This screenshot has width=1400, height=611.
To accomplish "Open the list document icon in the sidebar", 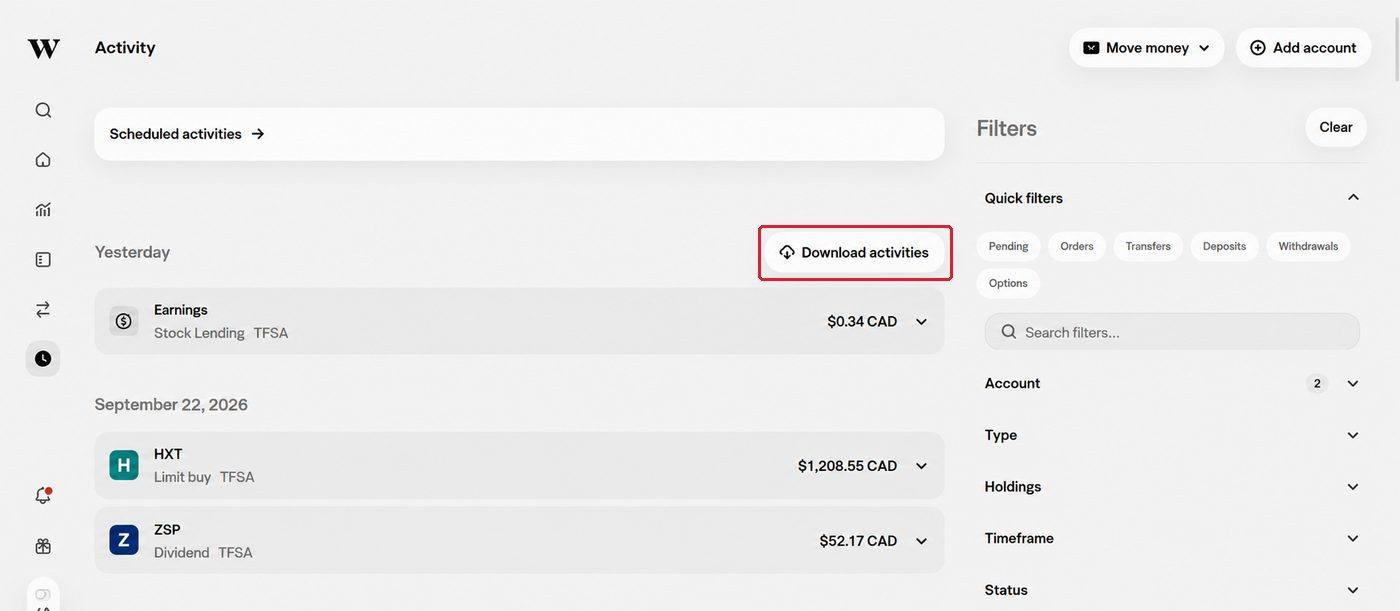I will pos(43,260).
